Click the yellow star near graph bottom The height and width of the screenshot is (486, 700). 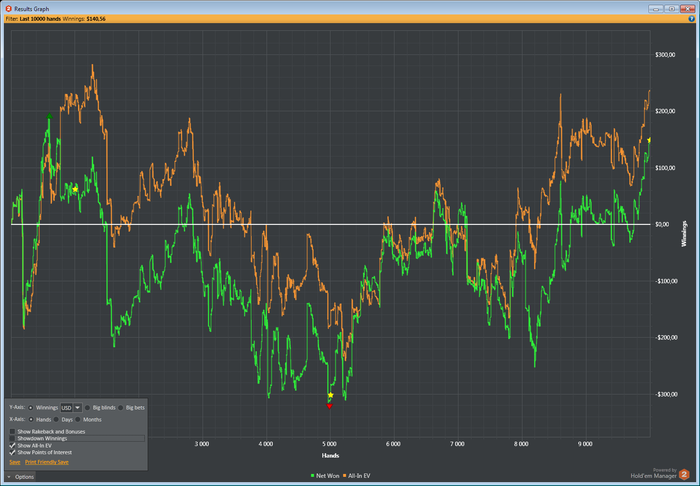pos(330,395)
